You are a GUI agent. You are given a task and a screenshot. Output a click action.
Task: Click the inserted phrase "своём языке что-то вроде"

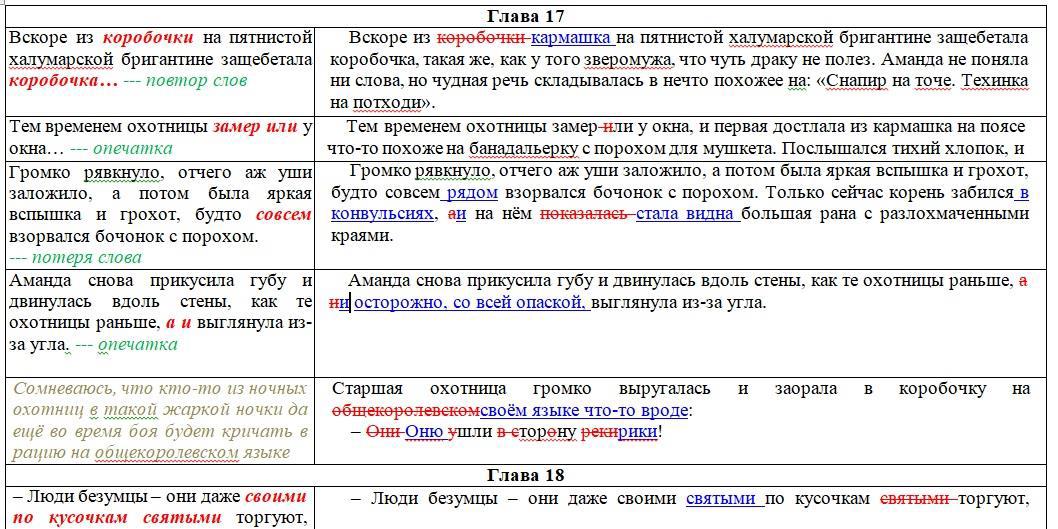point(584,411)
